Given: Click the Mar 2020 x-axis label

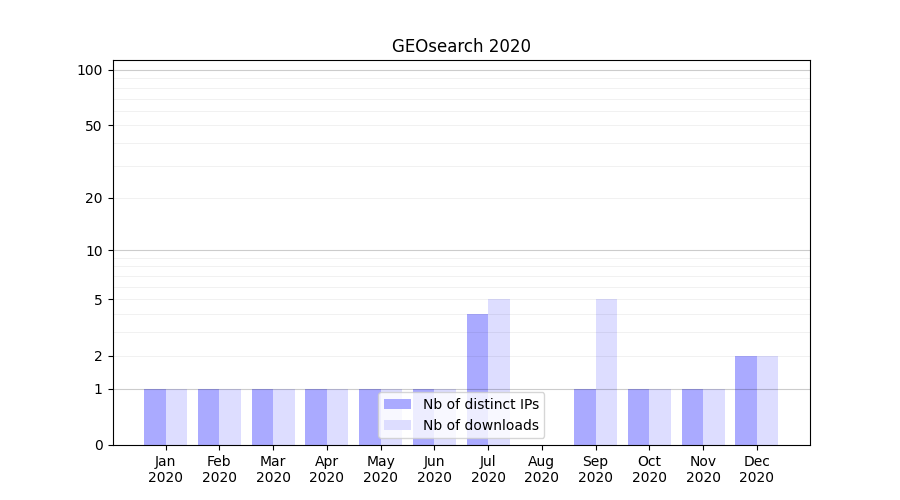Looking at the screenshot, I should click(x=273, y=469).
